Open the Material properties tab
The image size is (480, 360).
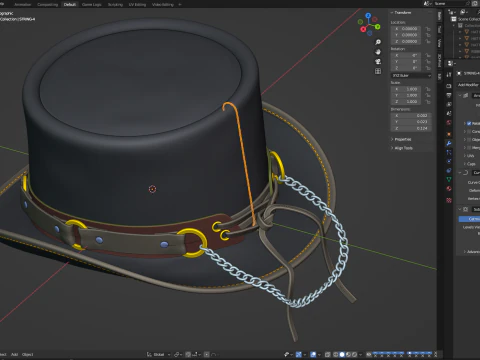[449, 188]
